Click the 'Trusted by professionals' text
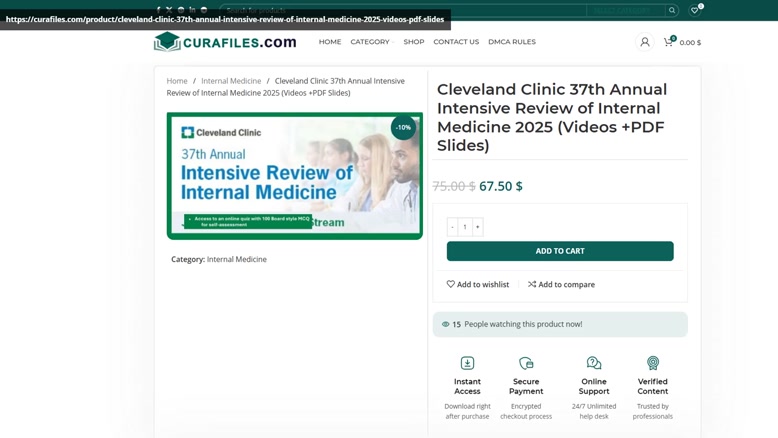The width and height of the screenshot is (778, 438). click(653, 411)
